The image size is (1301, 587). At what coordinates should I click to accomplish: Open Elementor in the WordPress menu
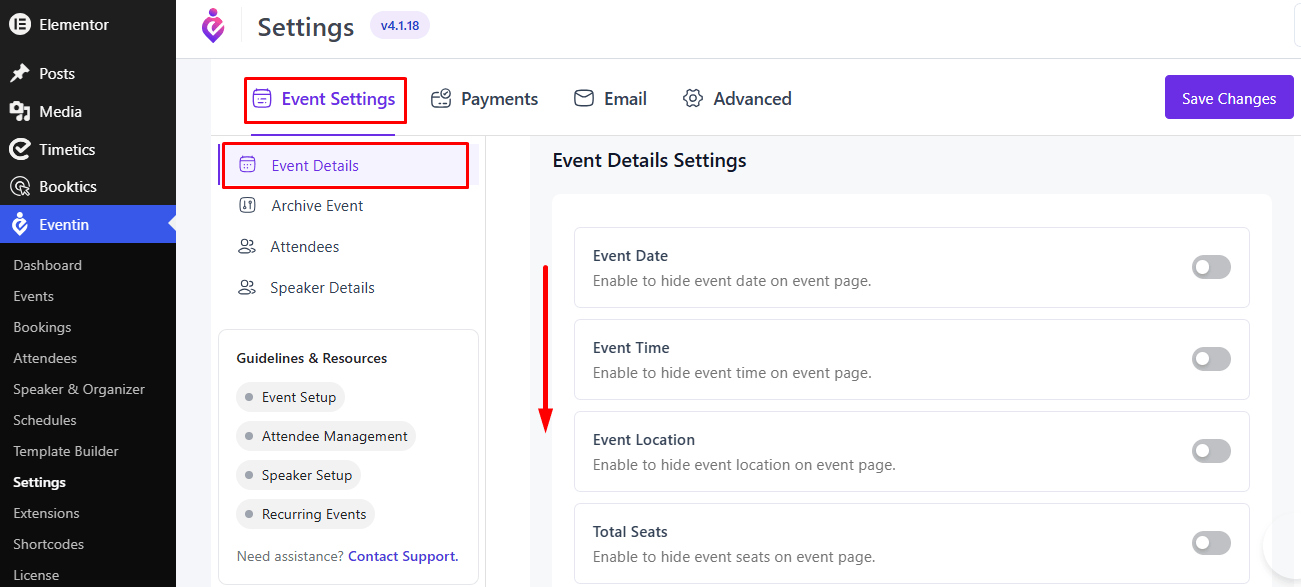tap(88, 25)
